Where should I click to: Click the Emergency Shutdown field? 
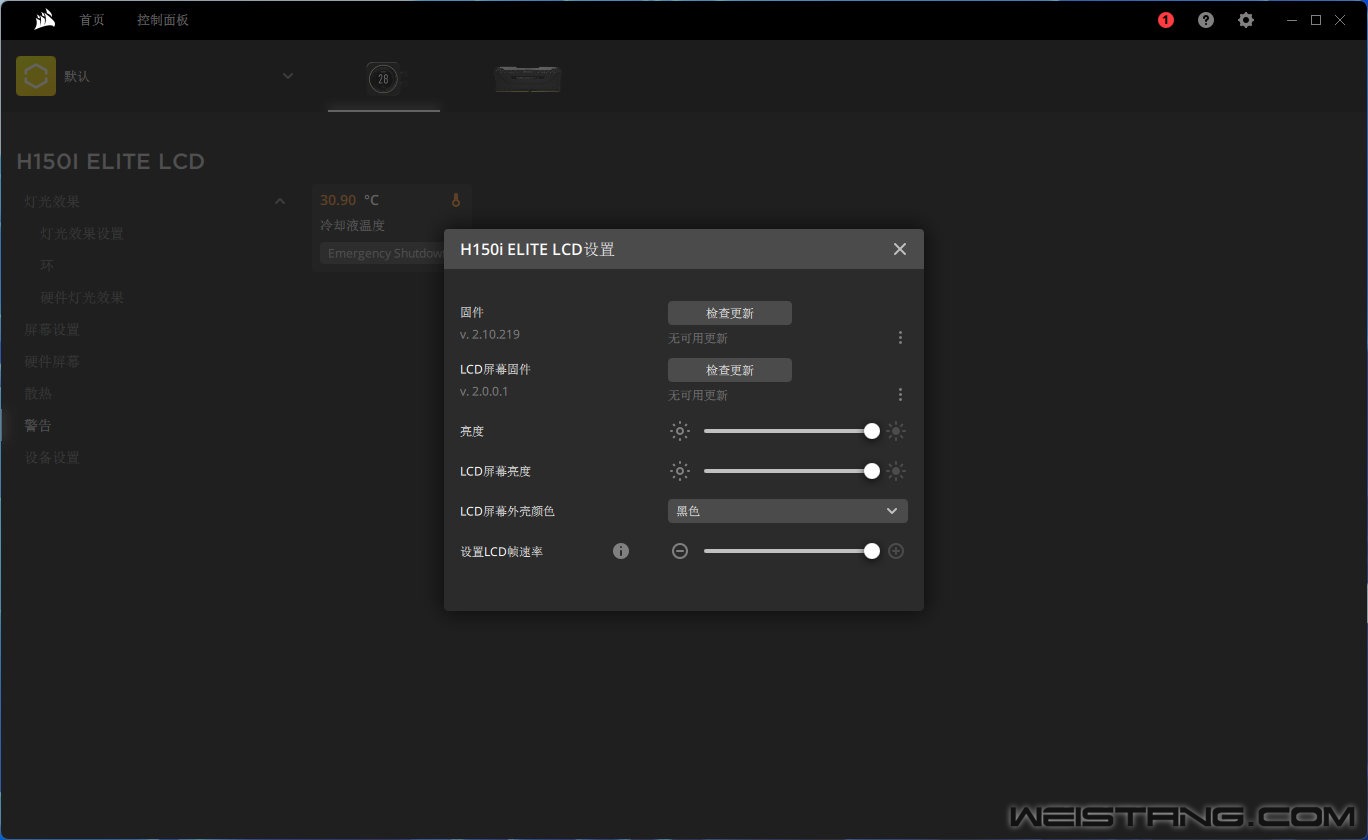[x=383, y=253]
